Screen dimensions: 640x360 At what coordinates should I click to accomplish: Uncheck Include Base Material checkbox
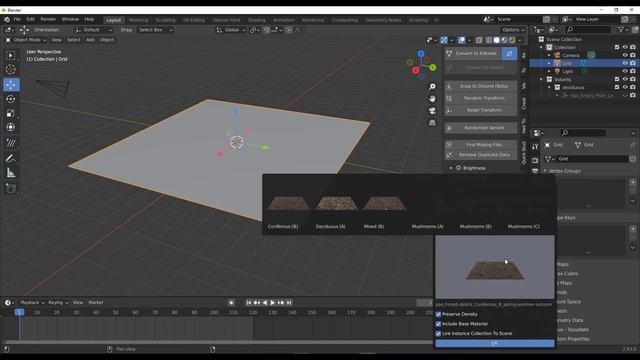coord(438,324)
